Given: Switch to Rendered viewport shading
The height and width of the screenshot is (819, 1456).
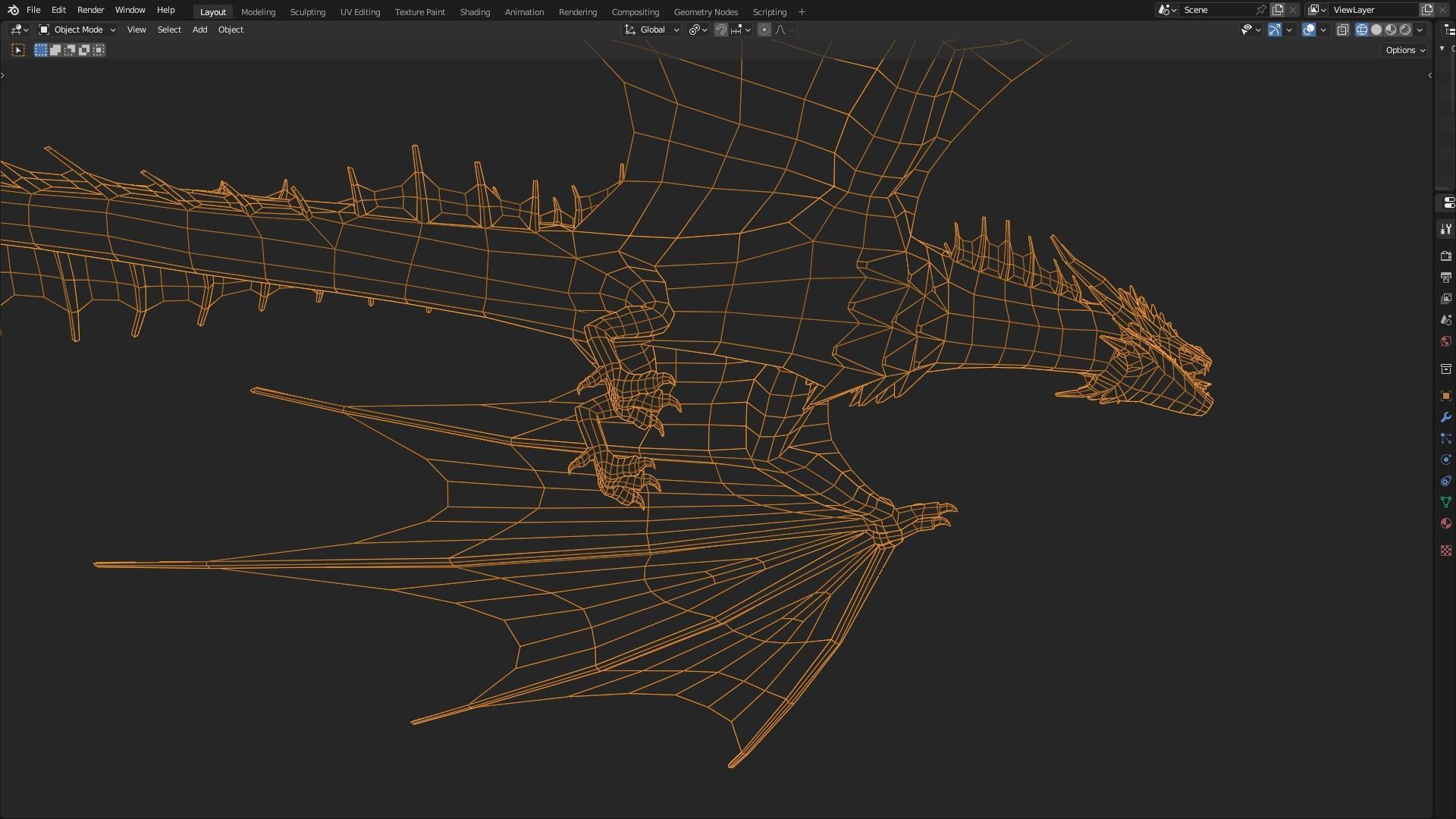Looking at the screenshot, I should point(1405,30).
